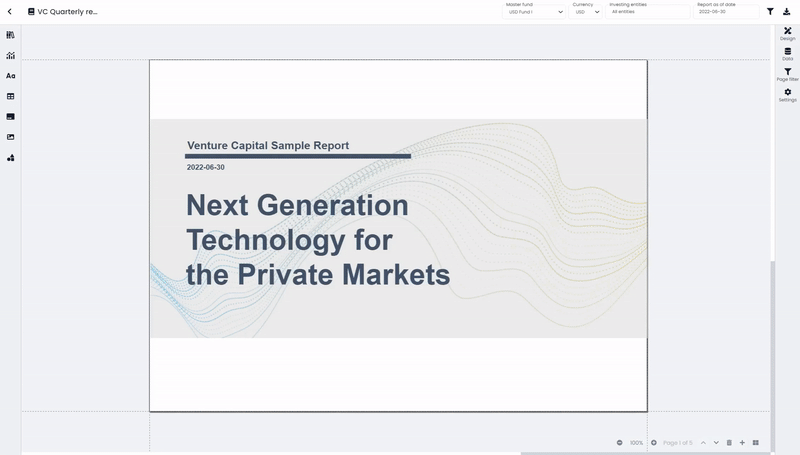Select the image widget tool
The height and width of the screenshot is (455, 800).
click(10, 137)
